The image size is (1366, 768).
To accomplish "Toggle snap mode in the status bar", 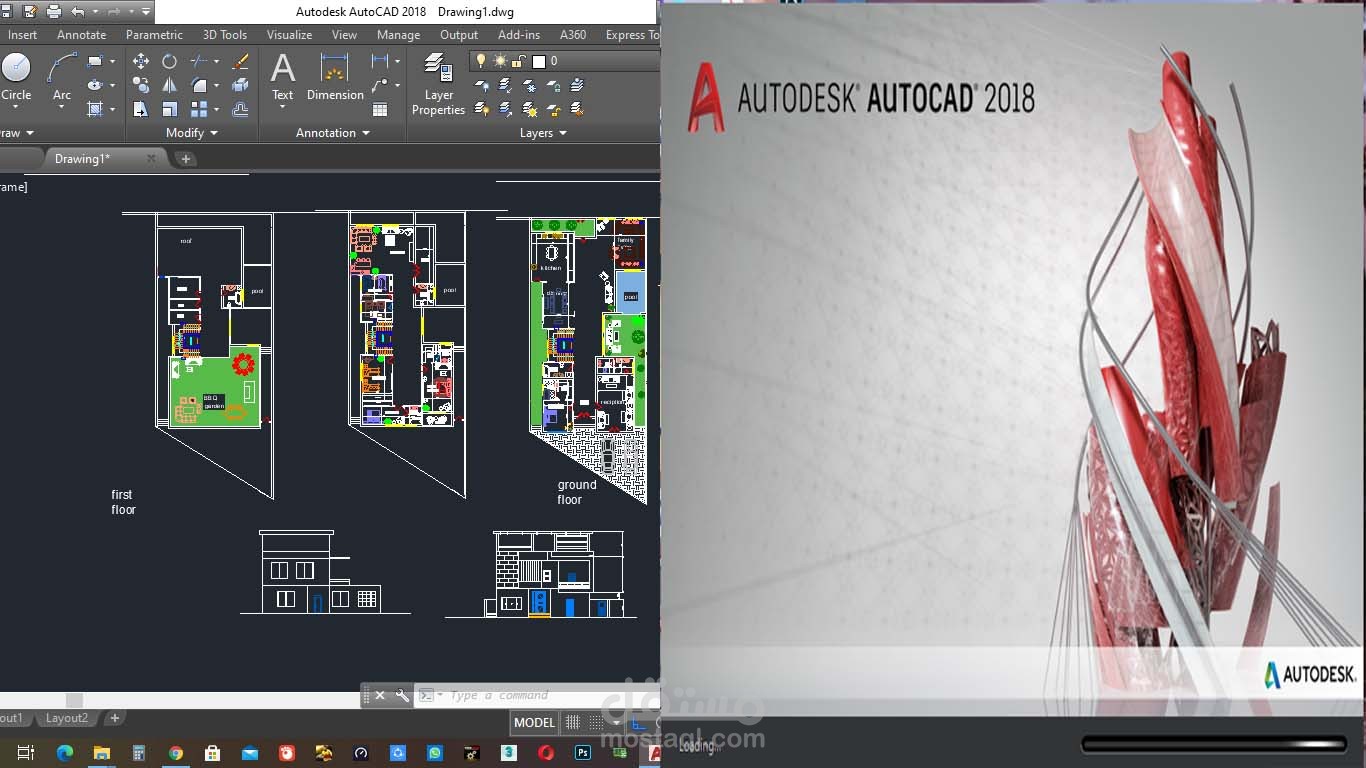I will click(x=597, y=722).
